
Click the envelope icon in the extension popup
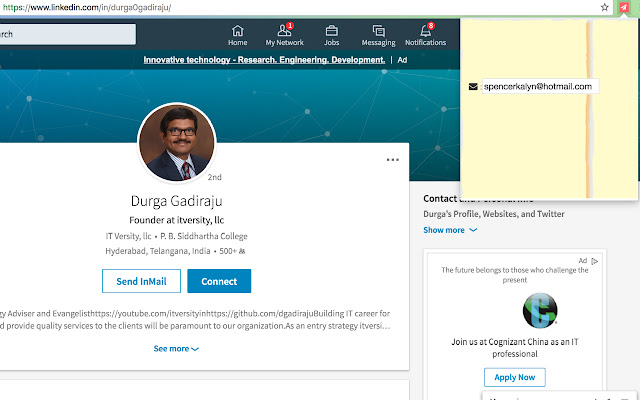472,87
